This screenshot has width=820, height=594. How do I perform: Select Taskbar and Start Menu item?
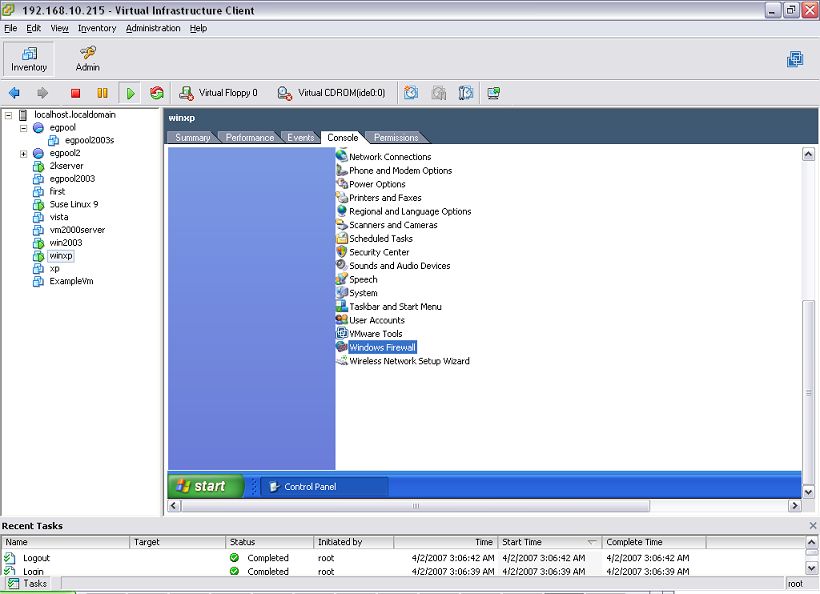click(x=389, y=306)
